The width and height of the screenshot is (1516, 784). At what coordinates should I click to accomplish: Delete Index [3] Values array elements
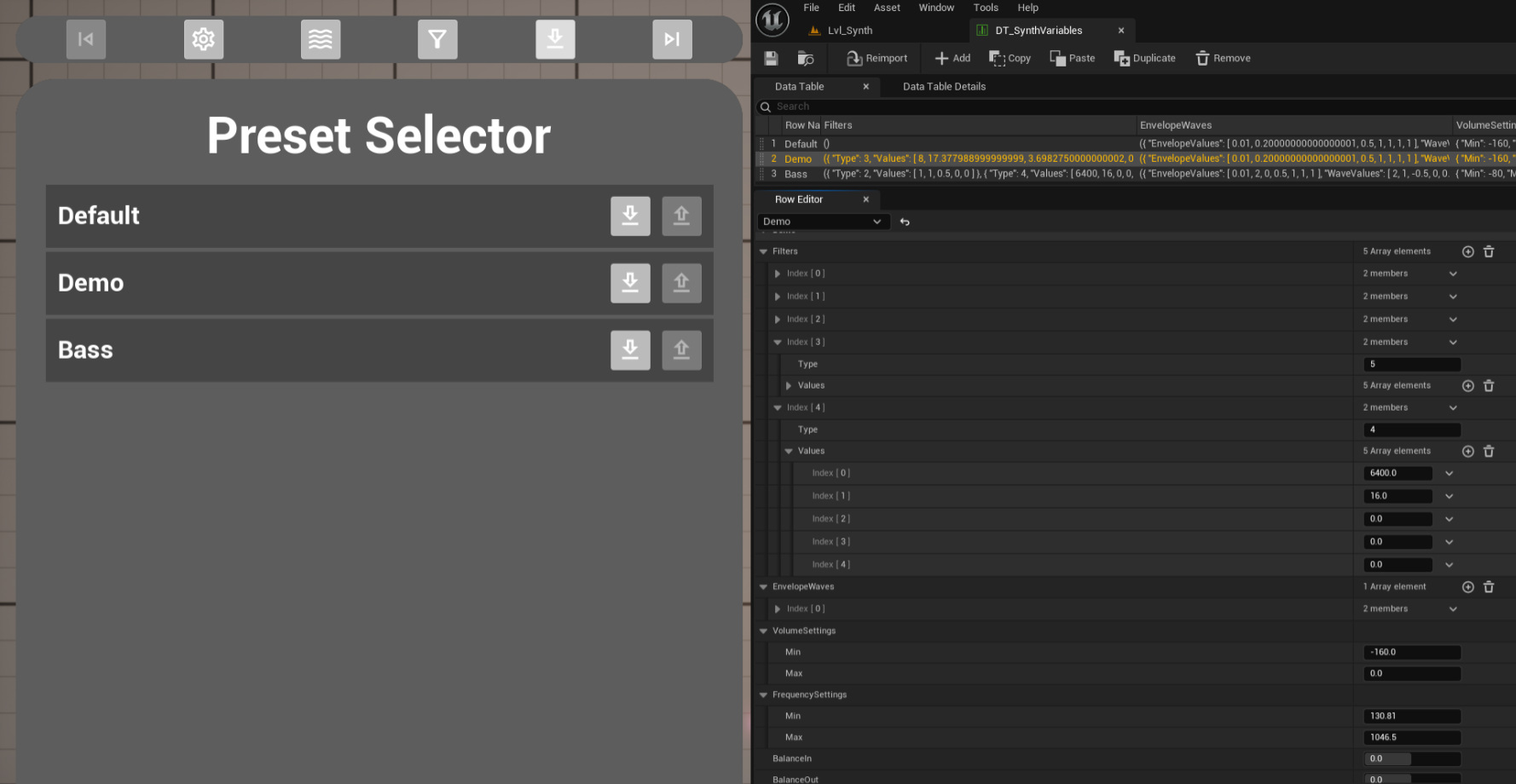[1489, 385]
